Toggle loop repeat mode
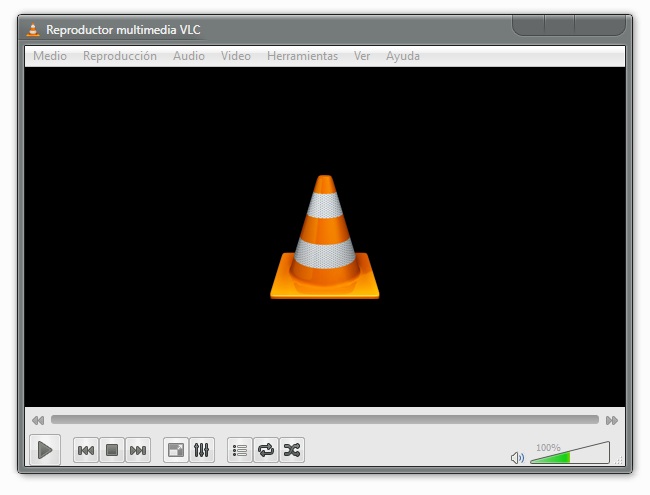Image resolution: width=650 pixels, height=495 pixels. pos(266,450)
